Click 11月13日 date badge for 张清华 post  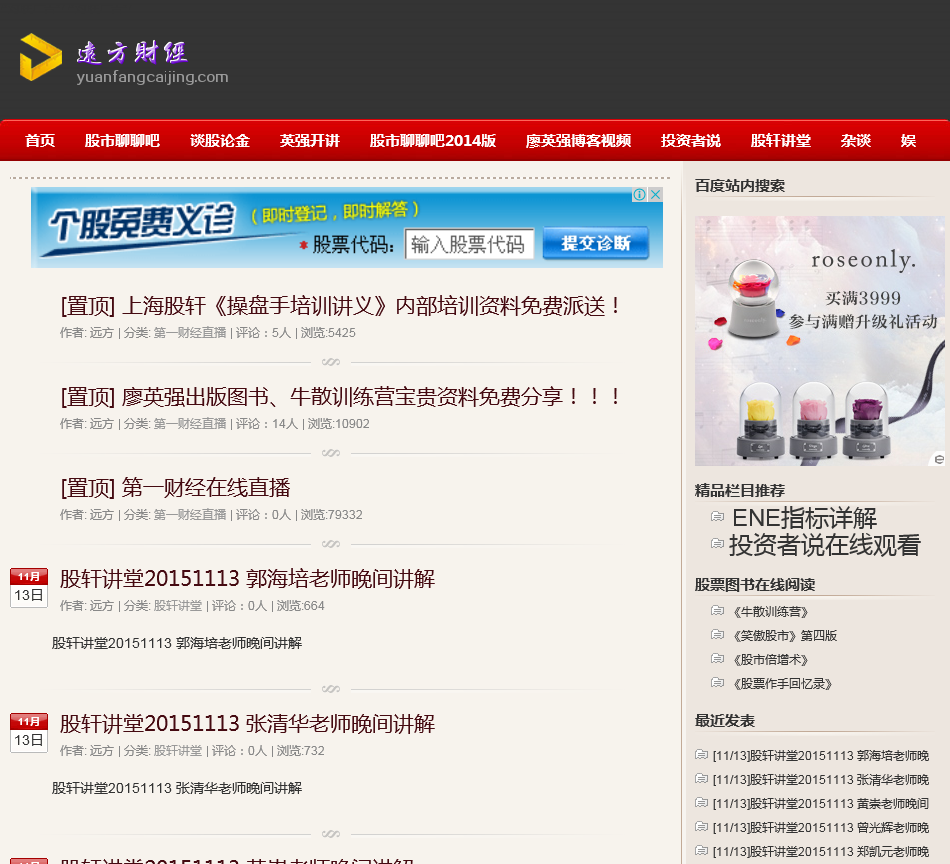coord(28,733)
